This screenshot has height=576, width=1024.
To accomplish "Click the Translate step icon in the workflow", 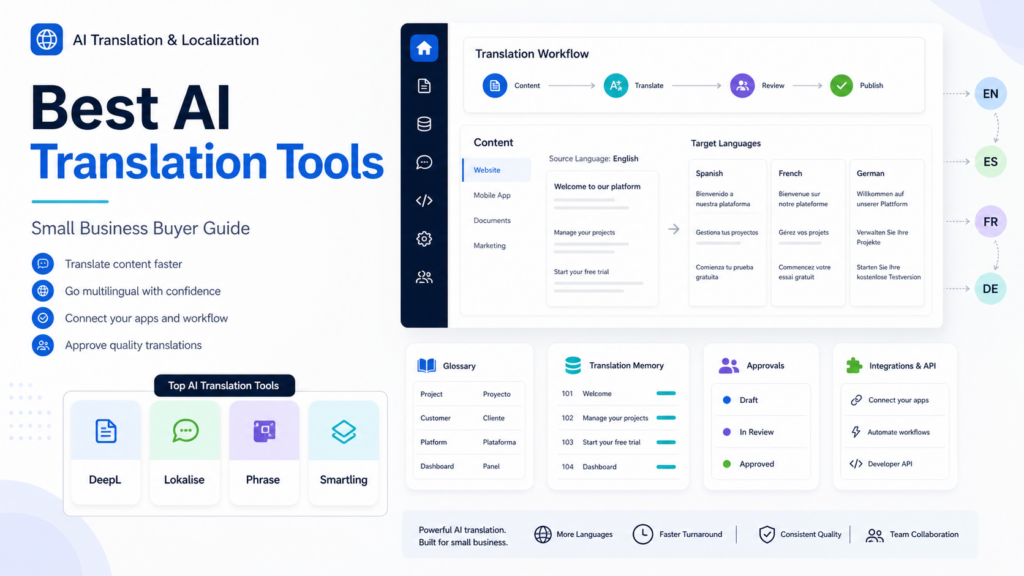I will pos(615,86).
